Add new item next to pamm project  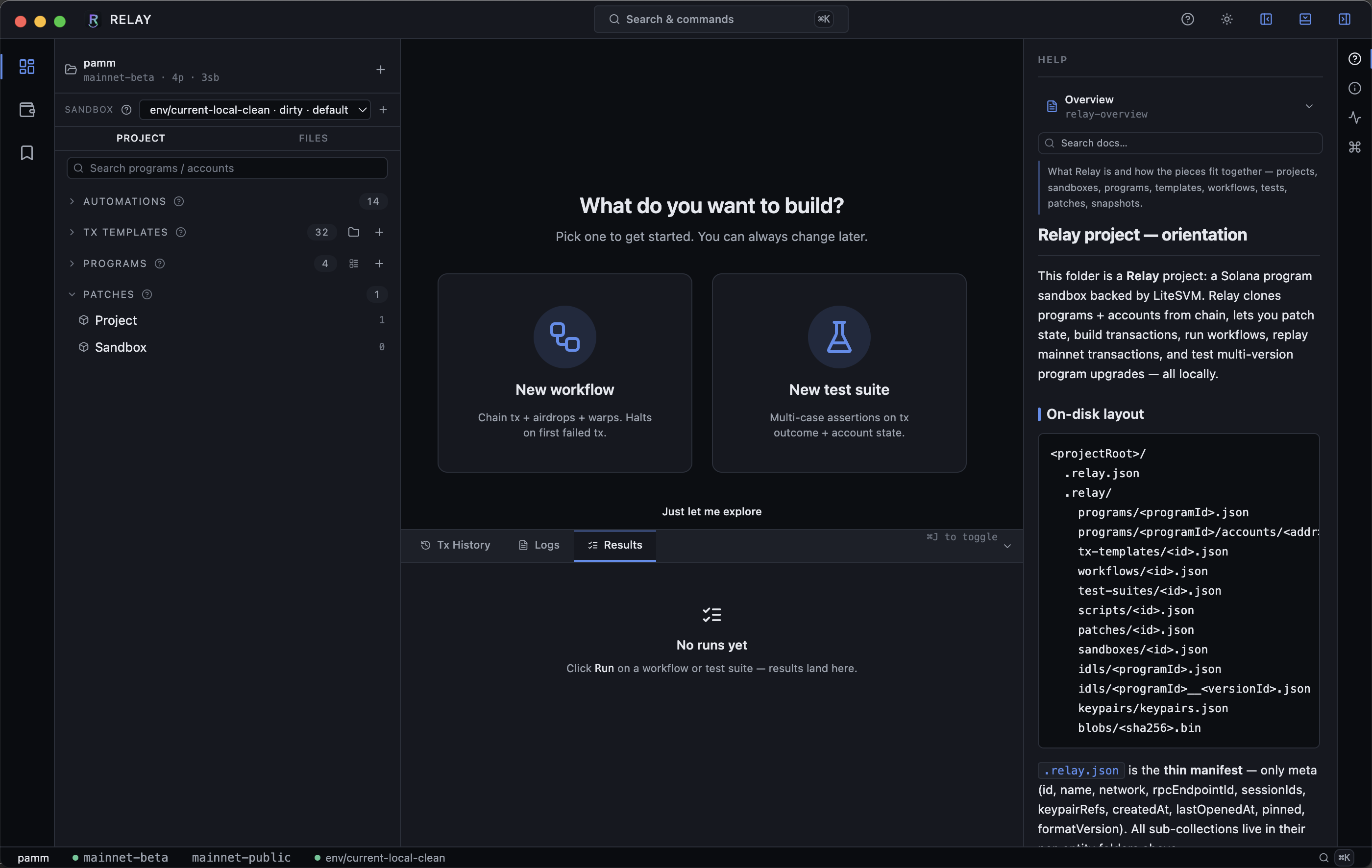pyautogui.click(x=381, y=70)
